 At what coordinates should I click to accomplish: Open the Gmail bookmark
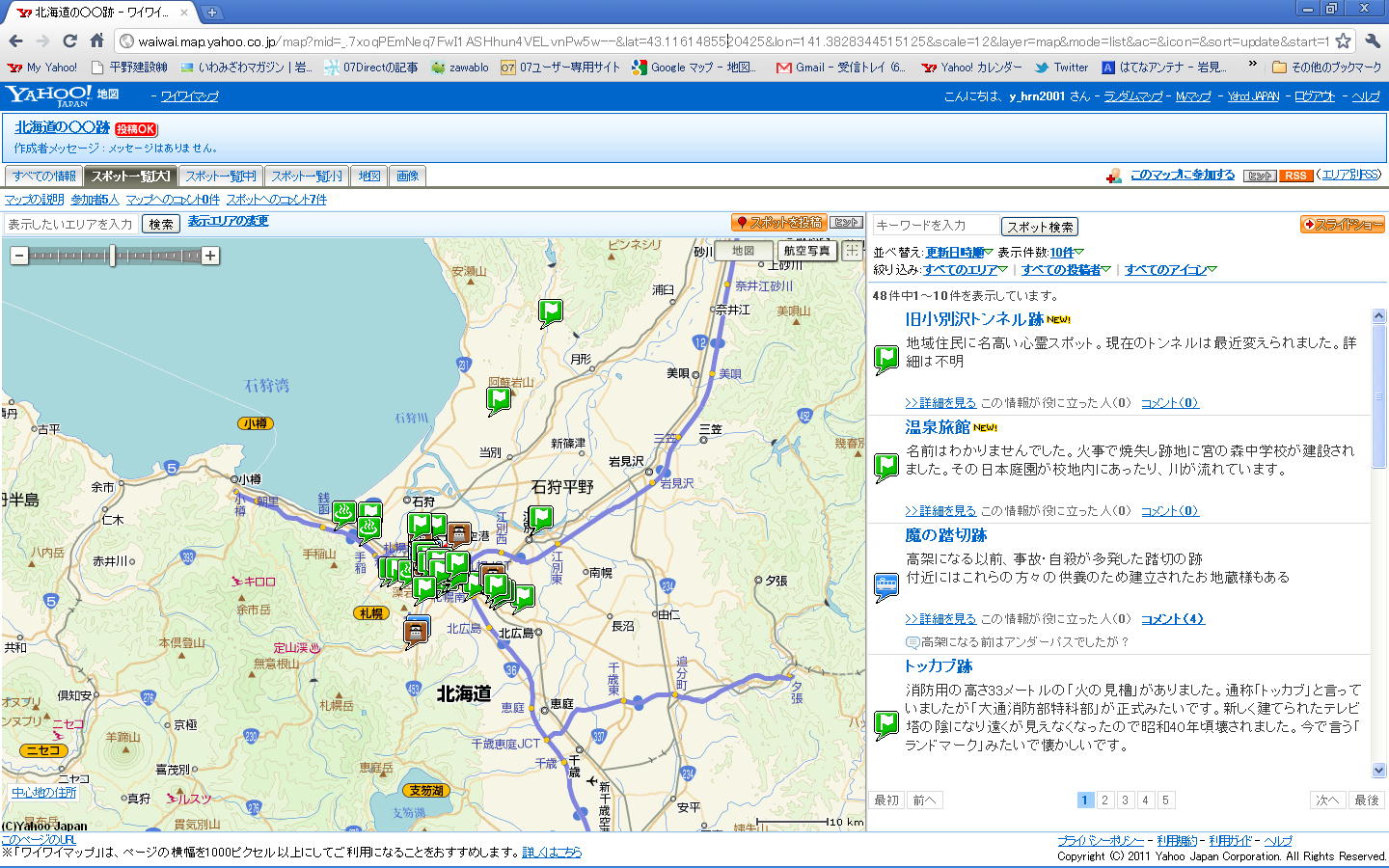pos(840,68)
